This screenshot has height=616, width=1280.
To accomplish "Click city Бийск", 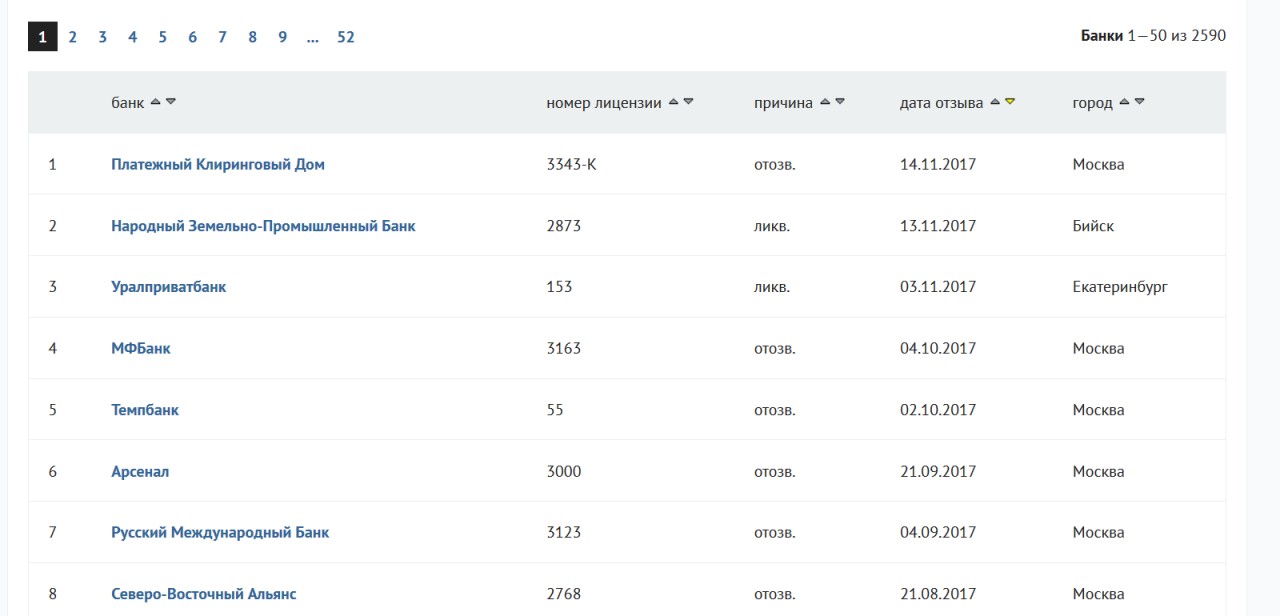I will pyautogui.click(x=1093, y=226).
